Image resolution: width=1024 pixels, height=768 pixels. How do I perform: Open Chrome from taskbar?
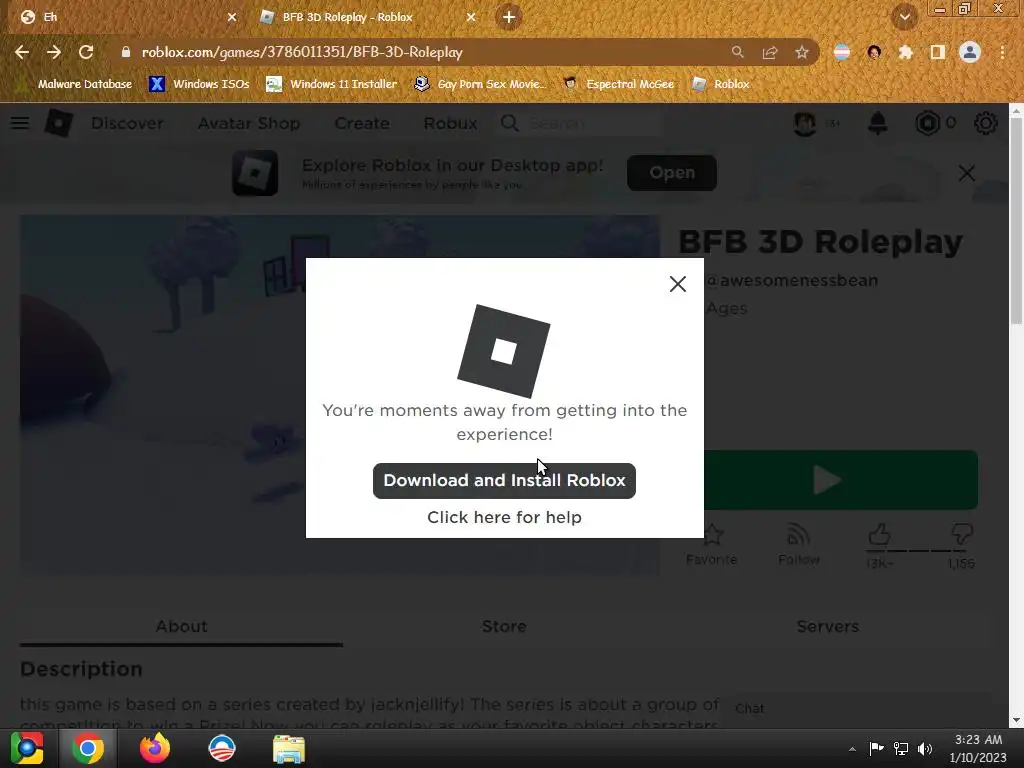[x=88, y=748]
